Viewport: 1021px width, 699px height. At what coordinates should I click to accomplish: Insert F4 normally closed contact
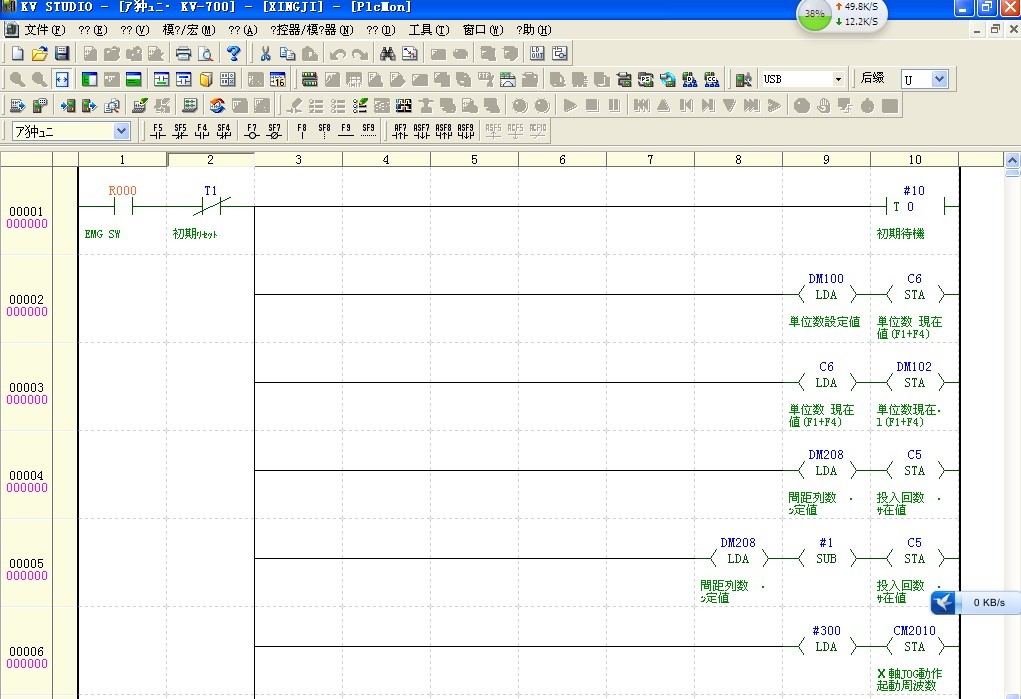pyautogui.click(x=202, y=131)
